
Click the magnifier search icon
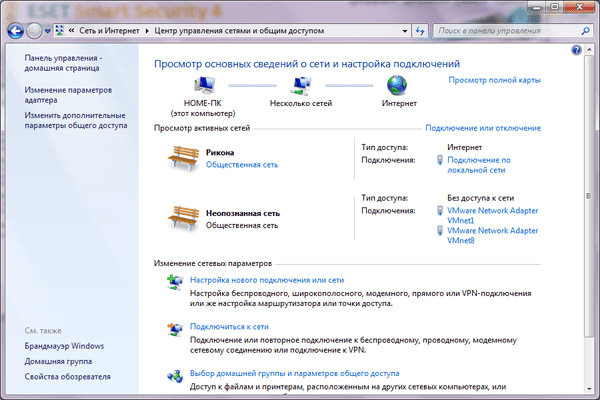585,31
